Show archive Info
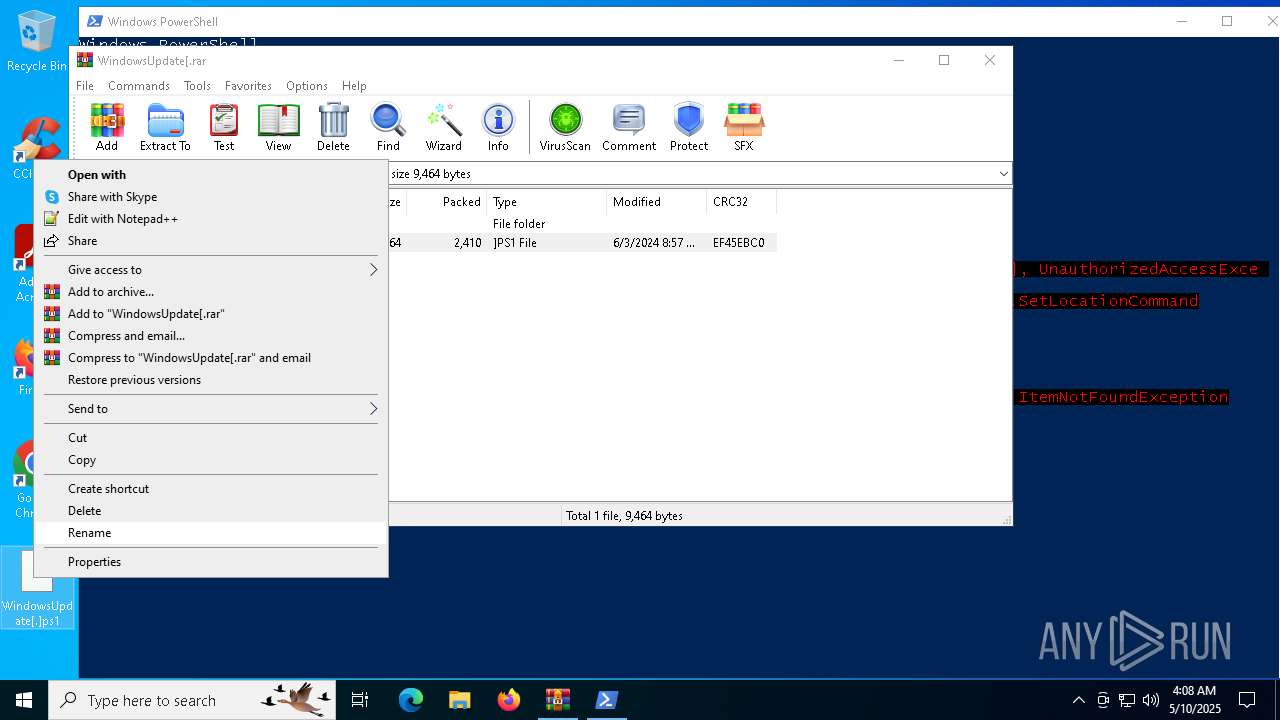This screenshot has height=720, width=1280. pyautogui.click(x=498, y=127)
